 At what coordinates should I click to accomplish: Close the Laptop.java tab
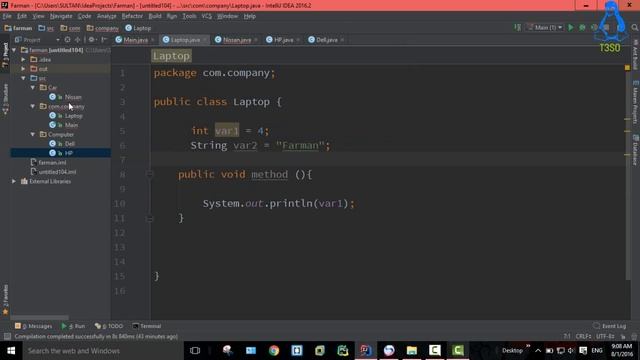(204, 40)
